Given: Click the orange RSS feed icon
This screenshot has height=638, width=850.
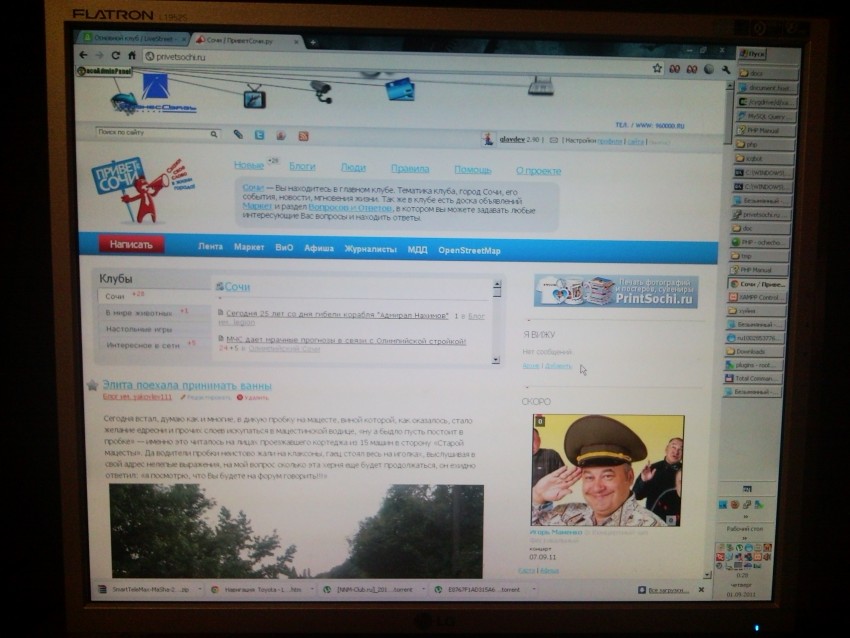Looking at the screenshot, I should coord(303,135).
